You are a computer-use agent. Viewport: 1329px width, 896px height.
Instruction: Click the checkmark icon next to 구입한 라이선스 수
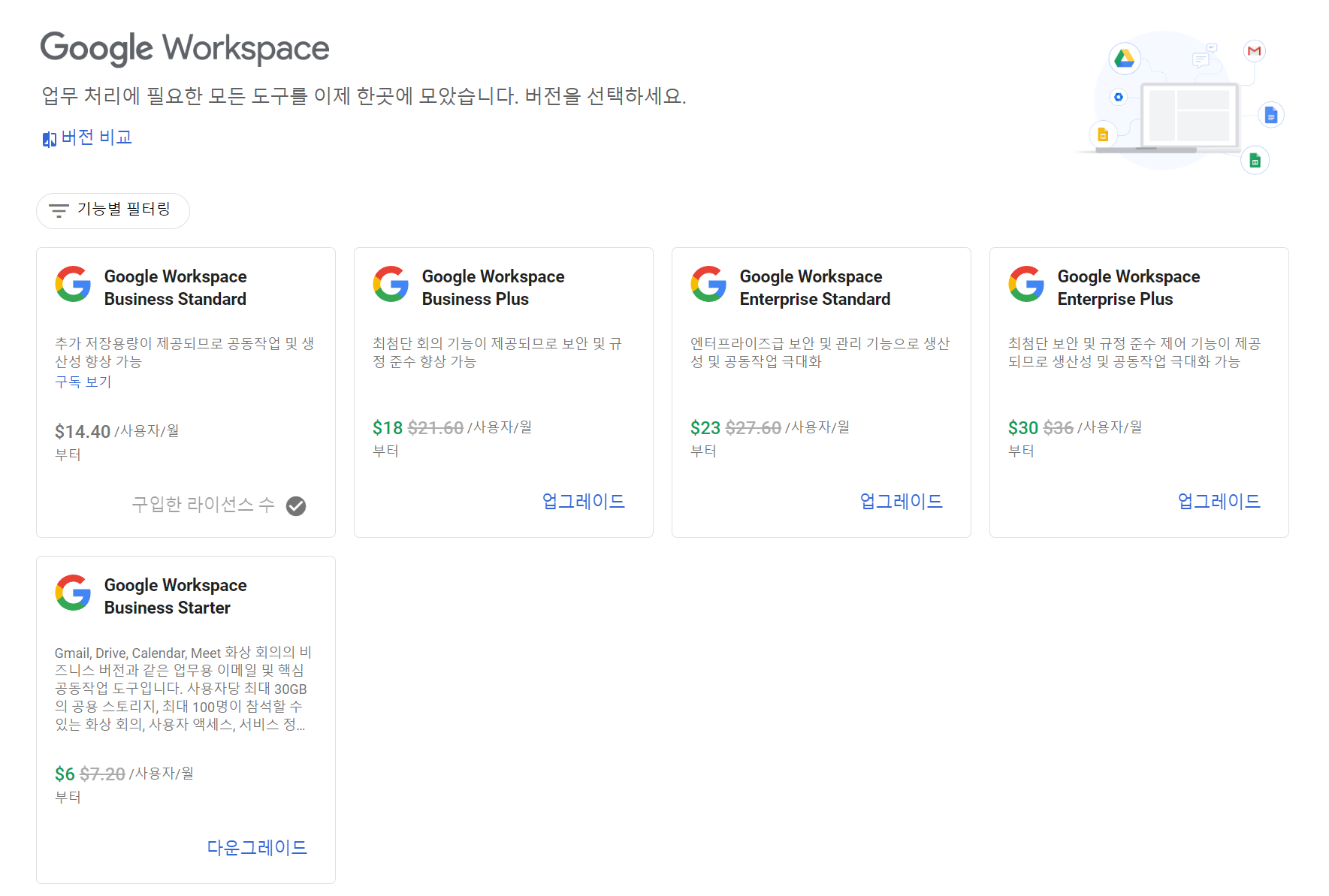coord(296,506)
